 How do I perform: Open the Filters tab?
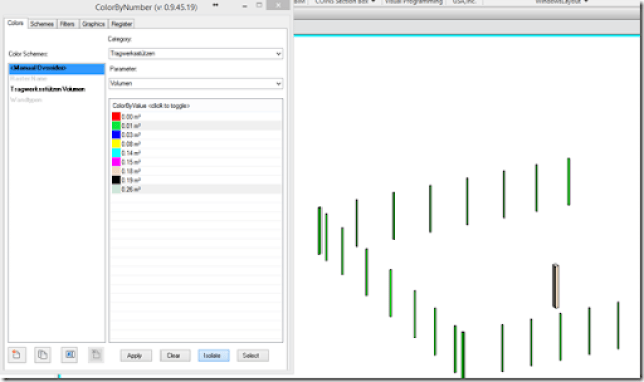point(67,24)
